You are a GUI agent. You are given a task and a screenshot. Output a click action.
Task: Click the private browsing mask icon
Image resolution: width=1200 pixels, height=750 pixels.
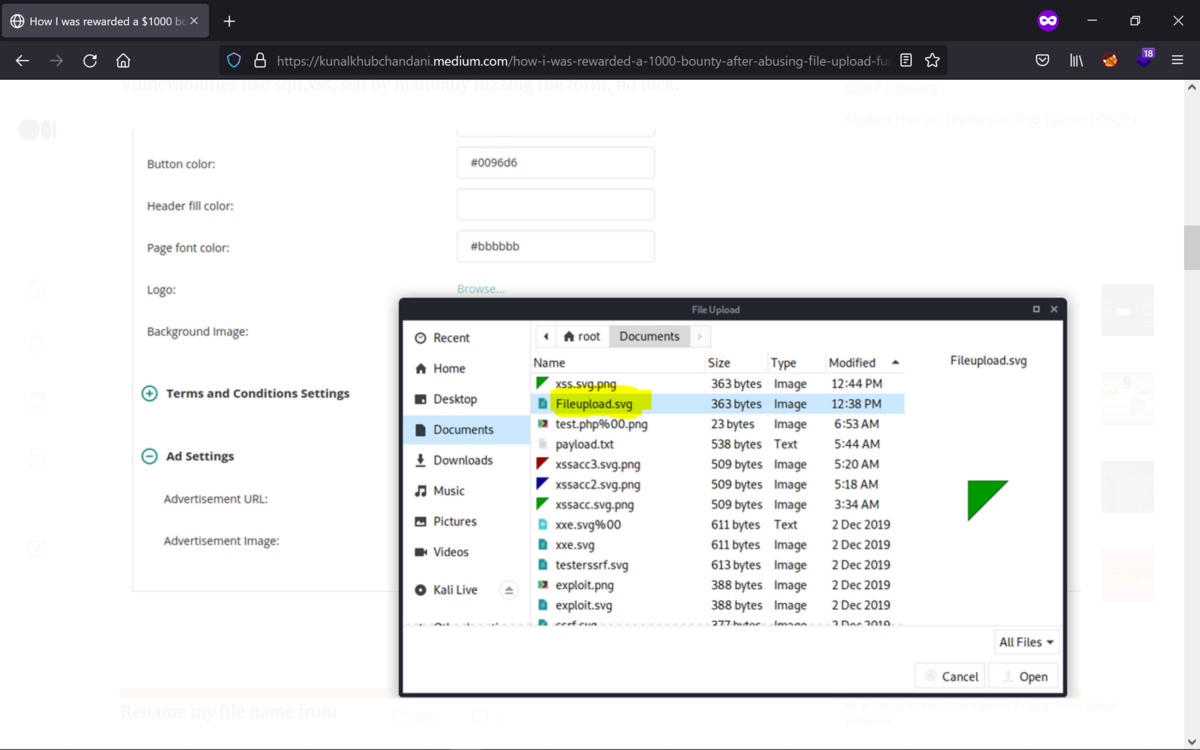(x=1048, y=20)
